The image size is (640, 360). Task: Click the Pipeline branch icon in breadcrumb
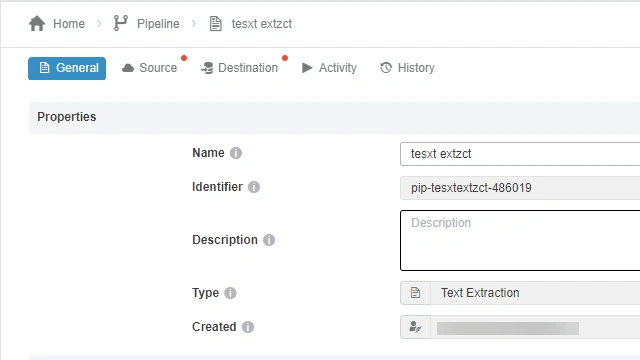coord(120,23)
